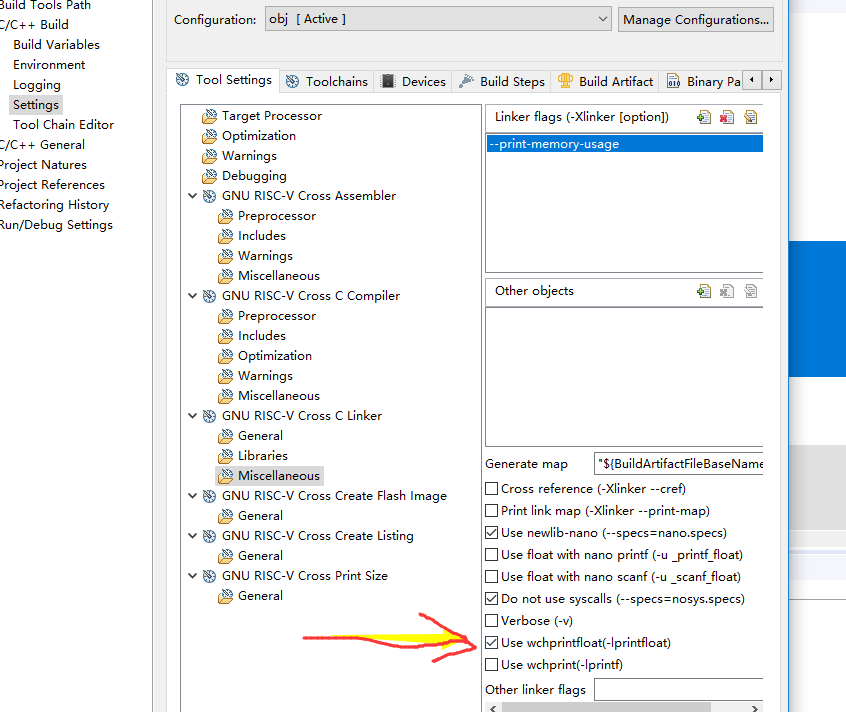This screenshot has height=712, width=846.
Task: Select Tool Chain Editor in left sidebar
Action: coord(63,125)
